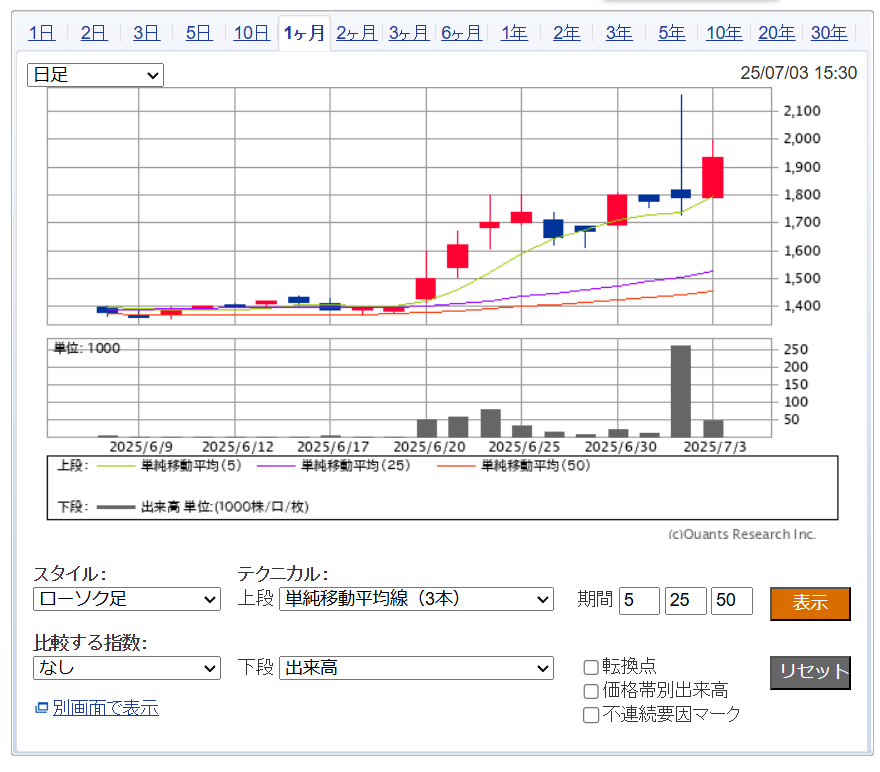Click the 1,400 price axis label
This screenshot has height=772, width=880.
point(802,306)
